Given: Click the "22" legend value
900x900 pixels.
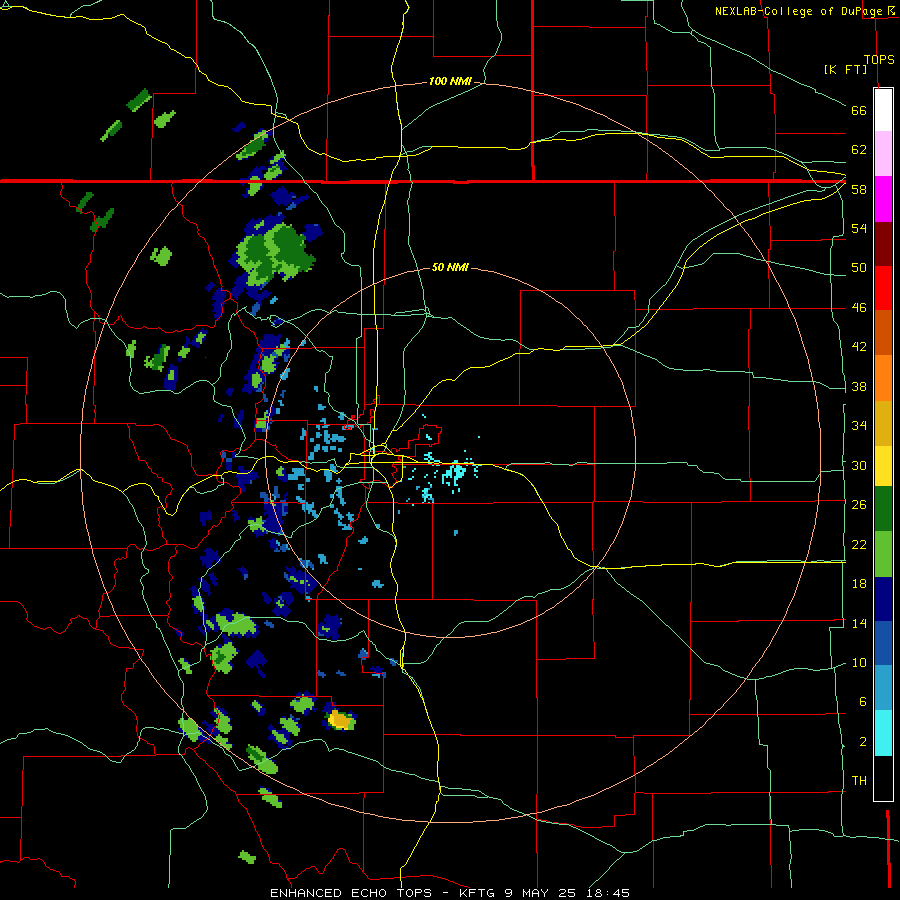Looking at the screenshot, I should click(859, 544).
